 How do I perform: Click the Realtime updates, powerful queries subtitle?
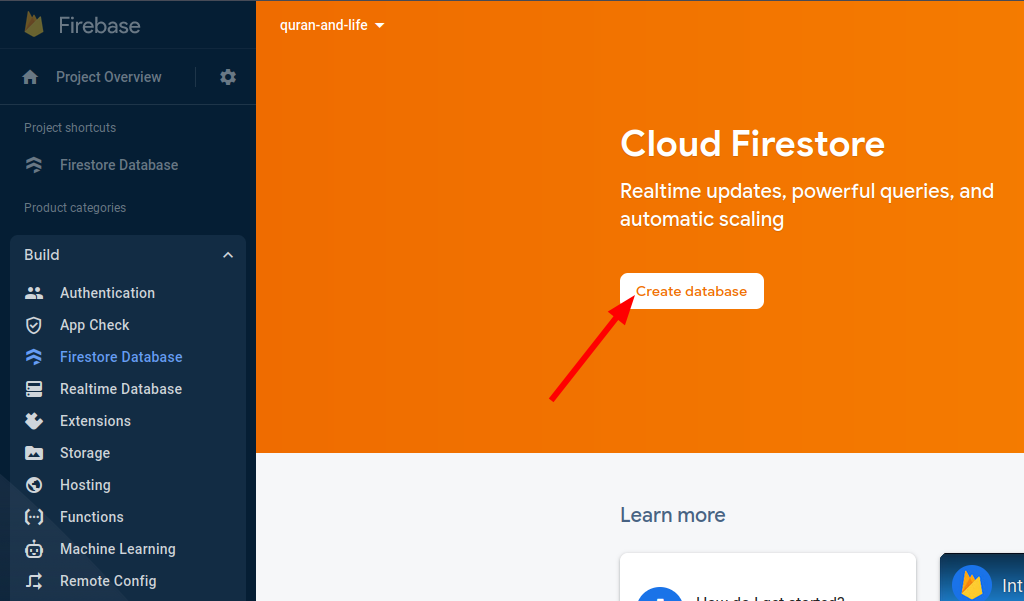(x=807, y=205)
